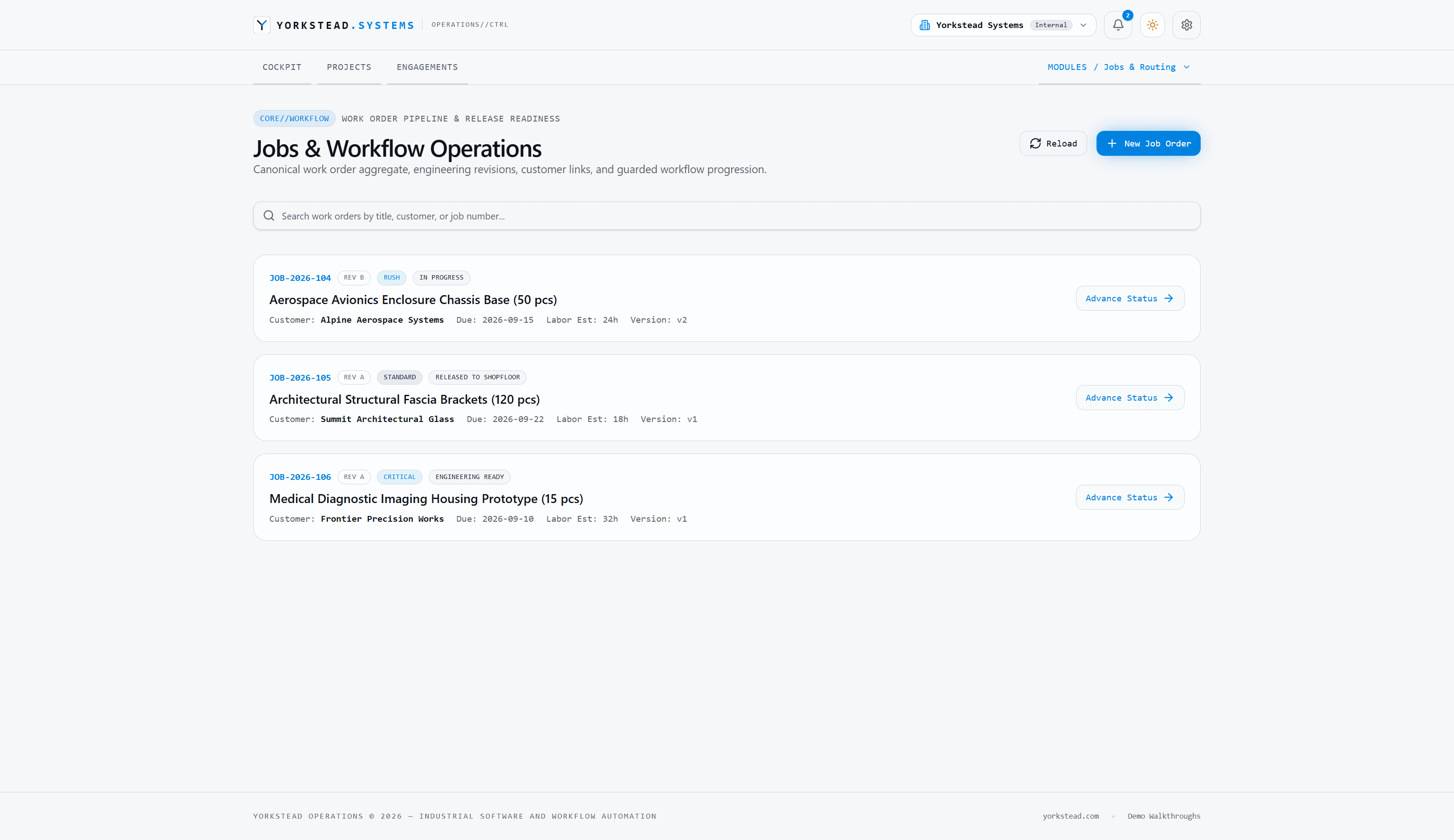Viewport: 1454px width, 840px height.
Task: Click the Reload button
Action: tap(1053, 143)
